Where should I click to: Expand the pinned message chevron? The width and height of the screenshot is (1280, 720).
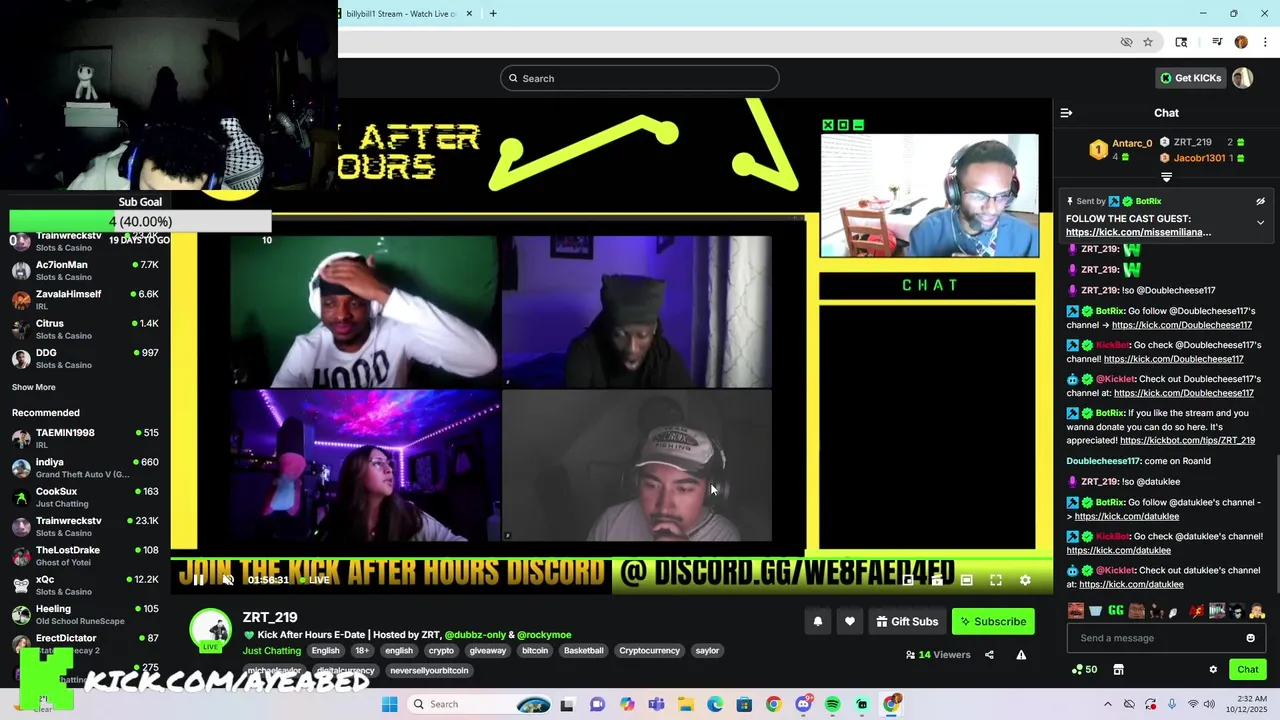(1260, 222)
